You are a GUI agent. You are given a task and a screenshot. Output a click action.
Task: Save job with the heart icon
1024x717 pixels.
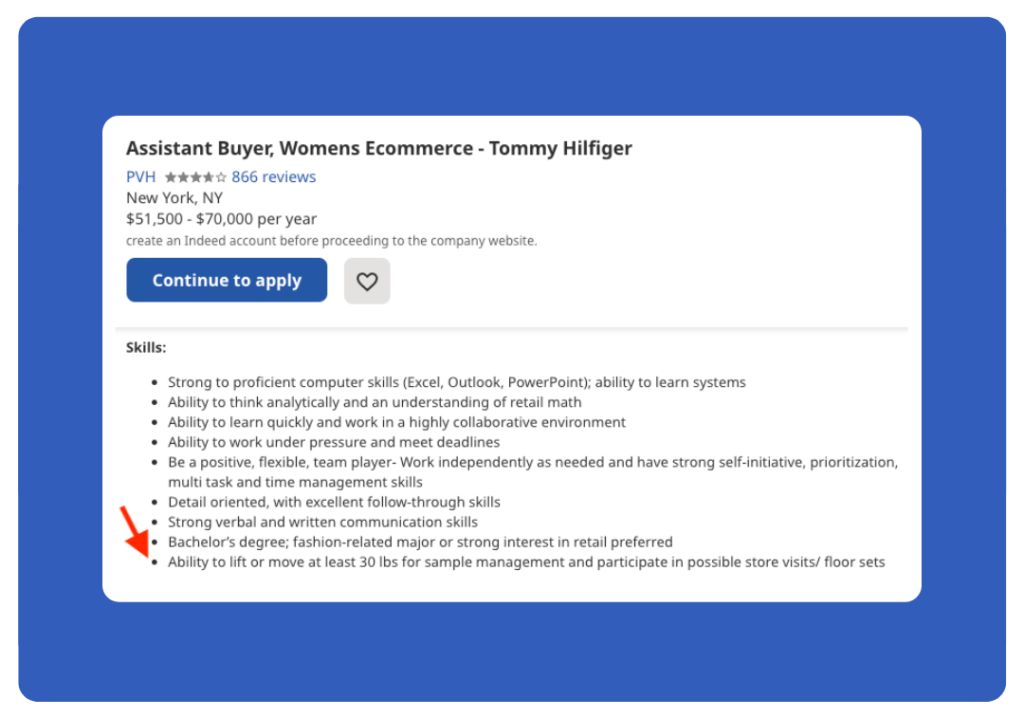pos(367,281)
